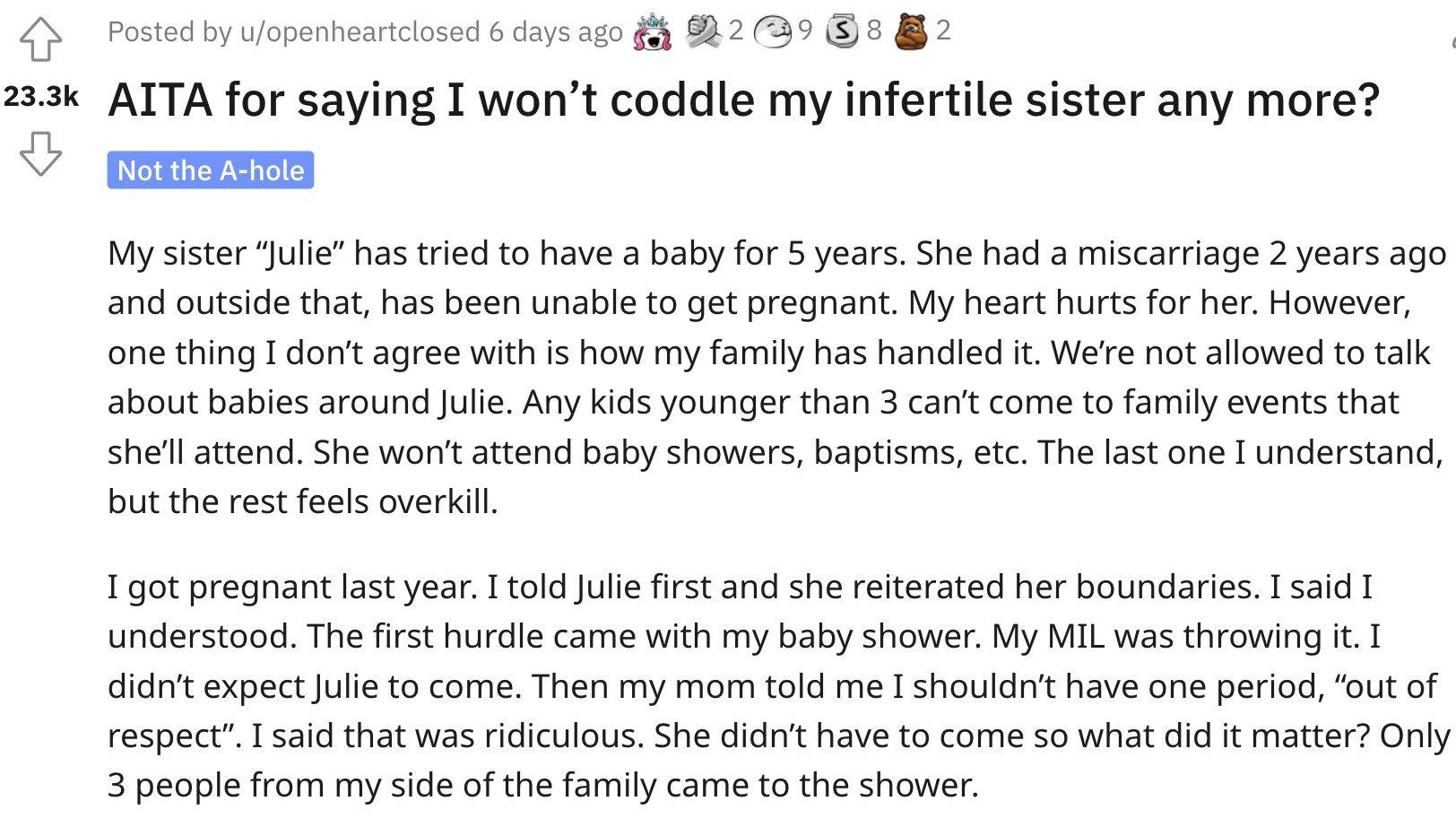Click the '6 days ago' timestamp
The width and height of the screenshot is (1456, 836).
tap(556, 32)
